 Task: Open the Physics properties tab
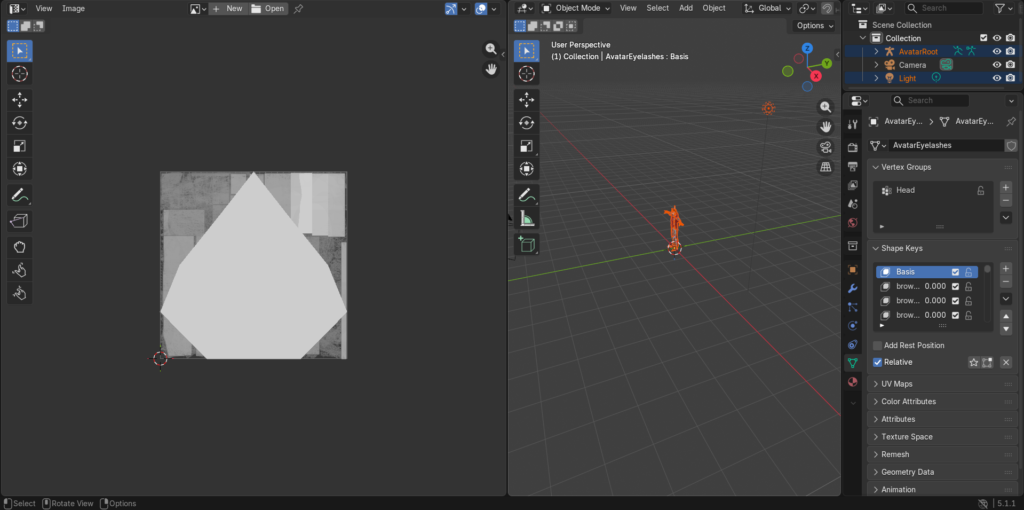[x=852, y=326]
